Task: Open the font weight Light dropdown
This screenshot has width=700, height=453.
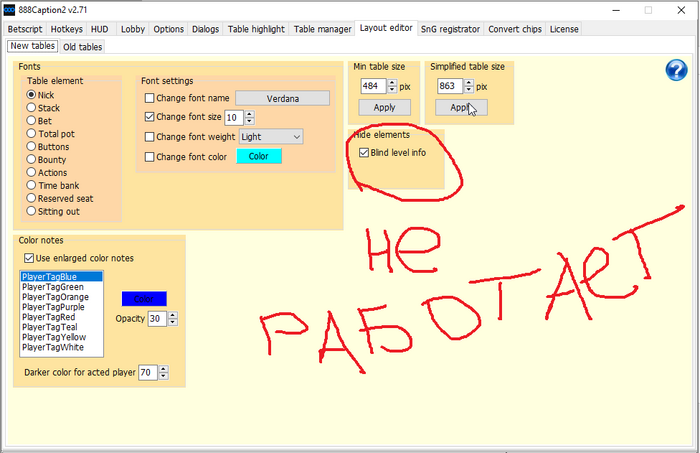Action: [x=271, y=137]
